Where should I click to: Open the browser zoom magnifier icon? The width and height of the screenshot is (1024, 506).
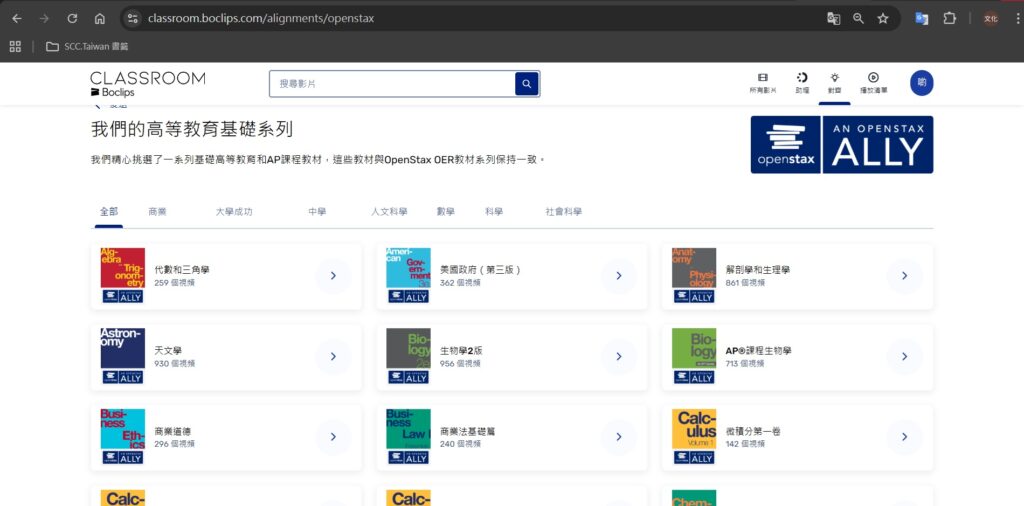point(859,18)
